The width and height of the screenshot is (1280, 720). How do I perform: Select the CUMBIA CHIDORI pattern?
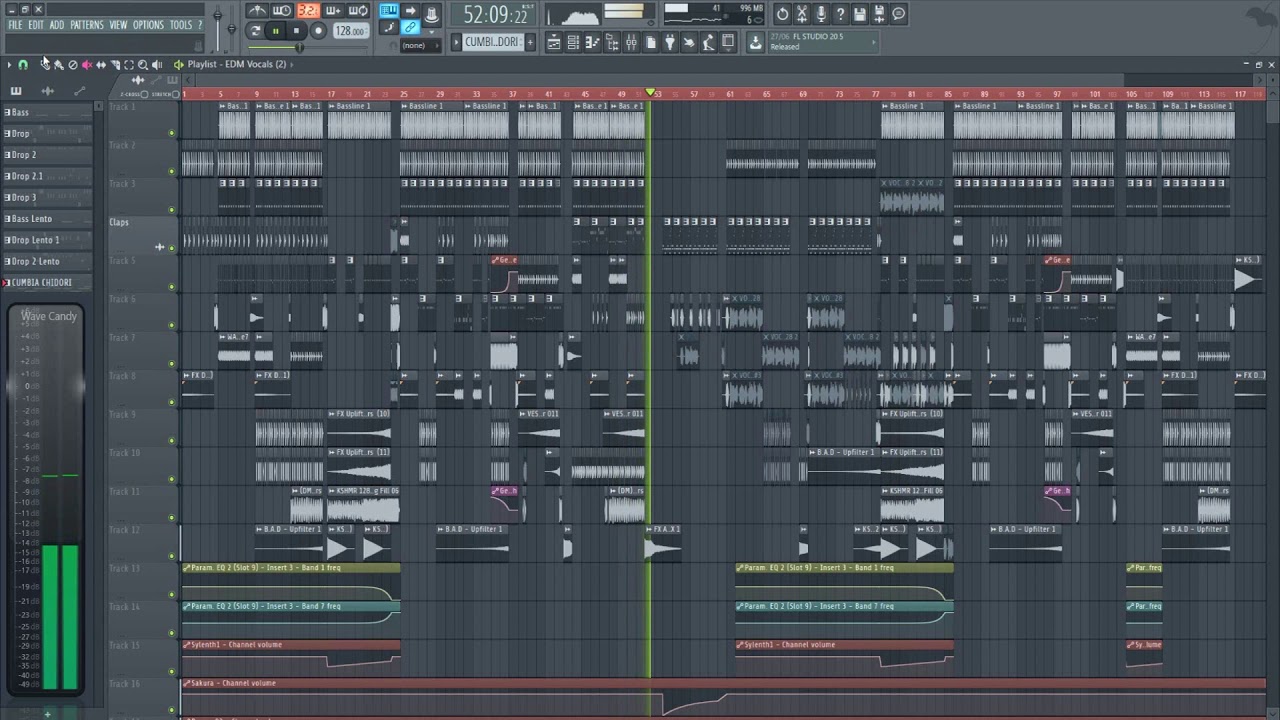point(48,283)
